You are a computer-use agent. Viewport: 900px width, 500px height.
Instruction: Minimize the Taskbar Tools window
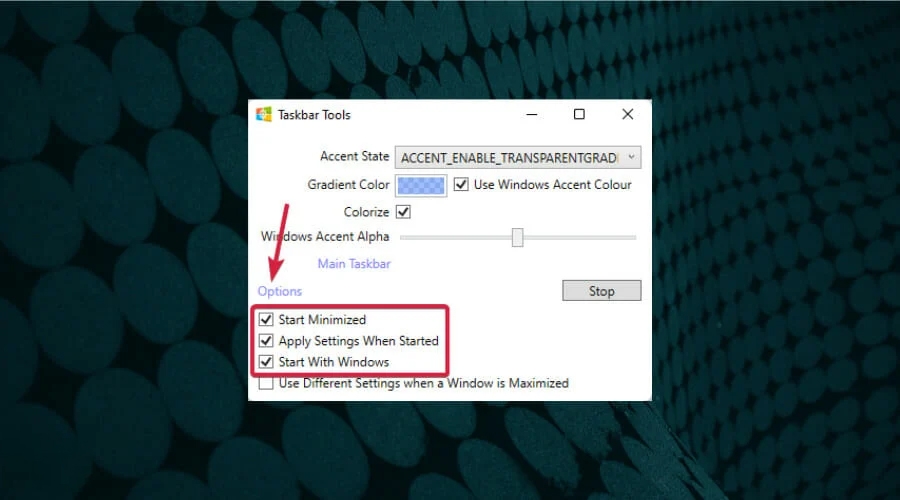(532, 114)
